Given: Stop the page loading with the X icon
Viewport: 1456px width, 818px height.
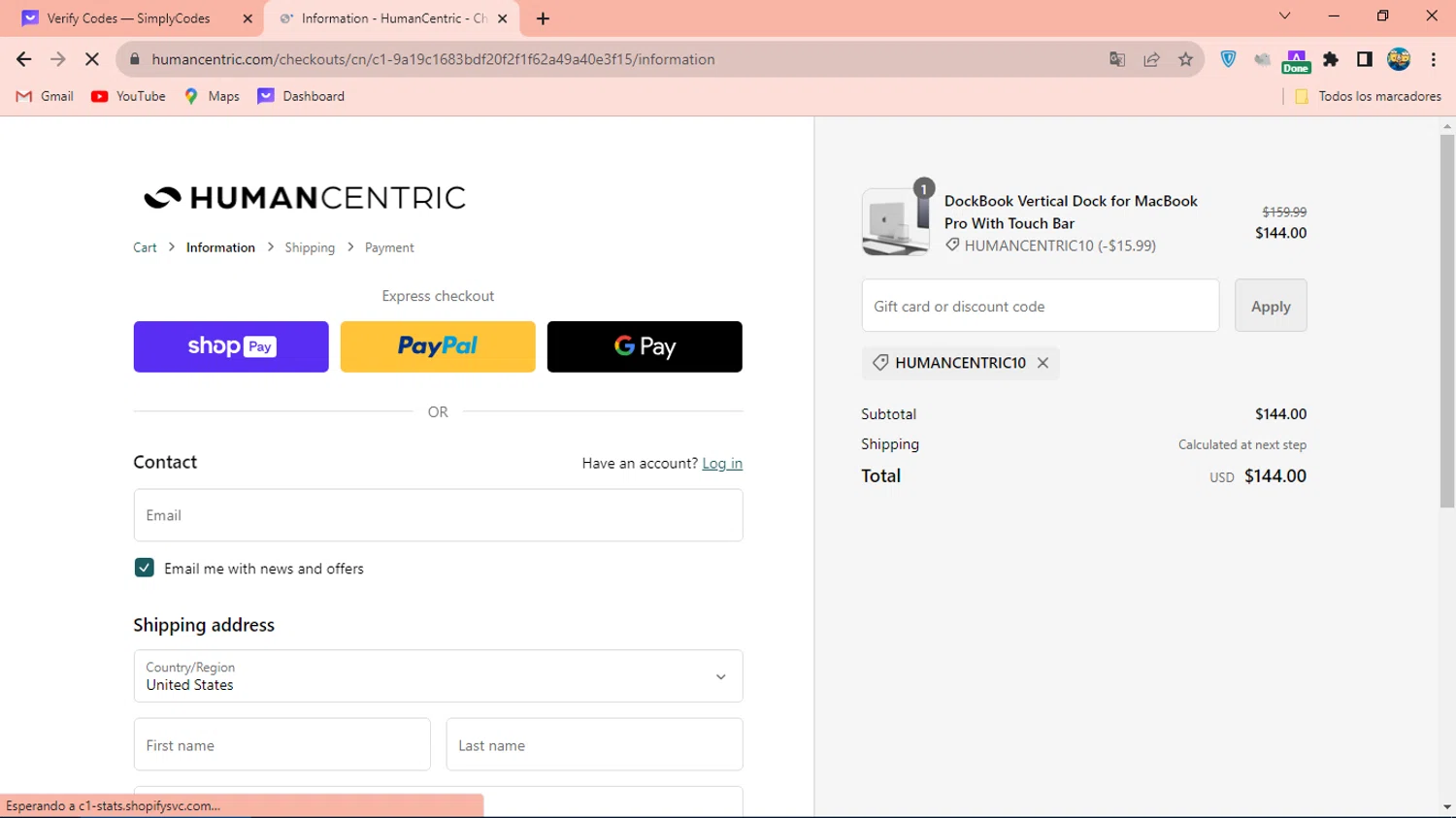Looking at the screenshot, I should pyautogui.click(x=92, y=59).
